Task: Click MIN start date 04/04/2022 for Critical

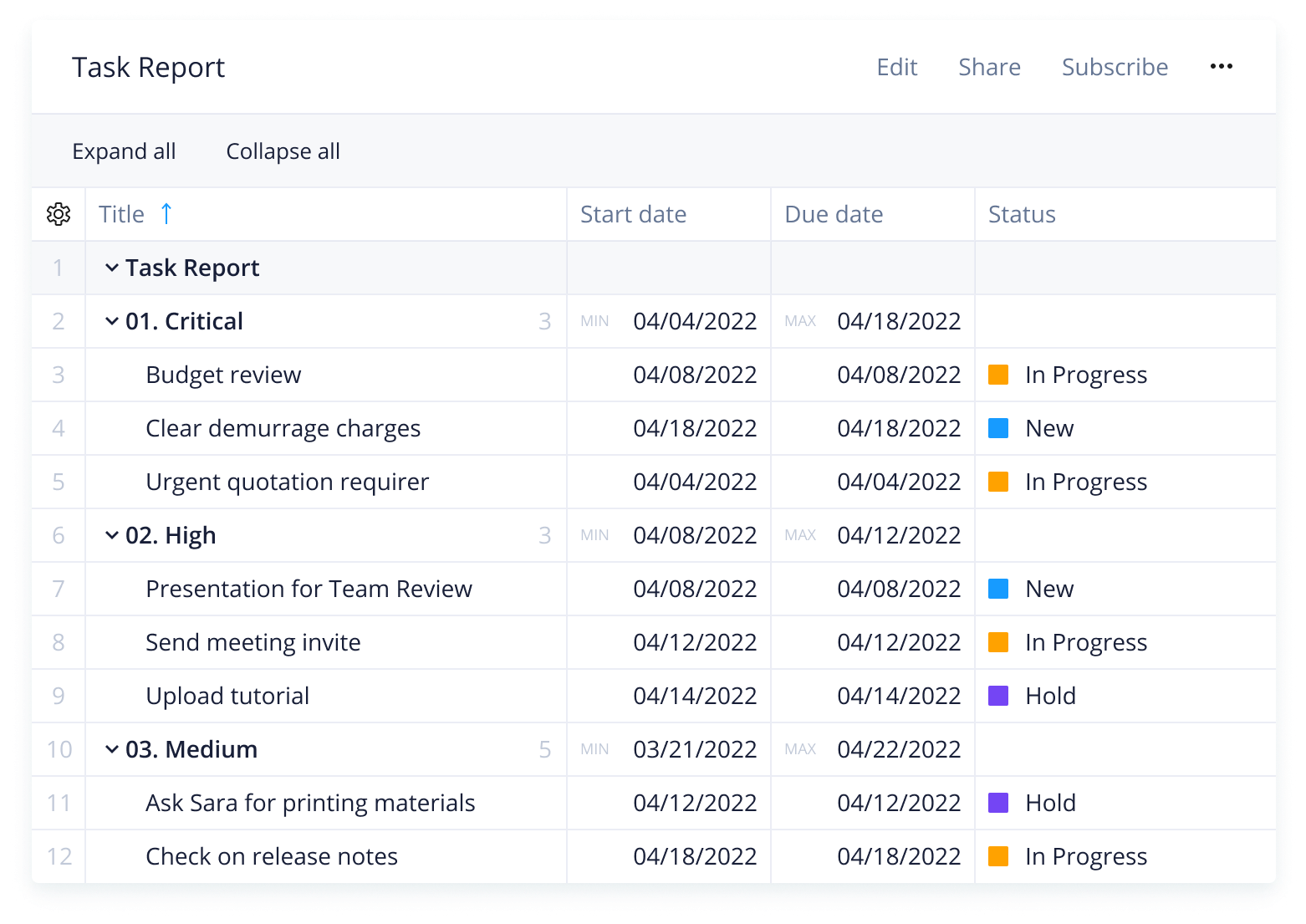Action: (695, 321)
